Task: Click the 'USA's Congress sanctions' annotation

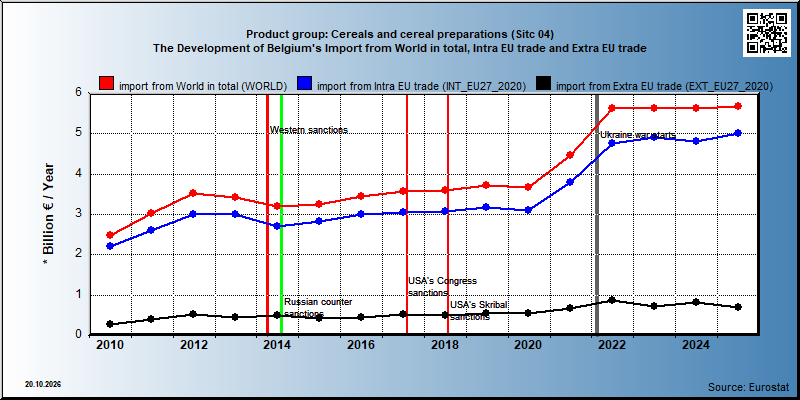Action: coord(442,287)
